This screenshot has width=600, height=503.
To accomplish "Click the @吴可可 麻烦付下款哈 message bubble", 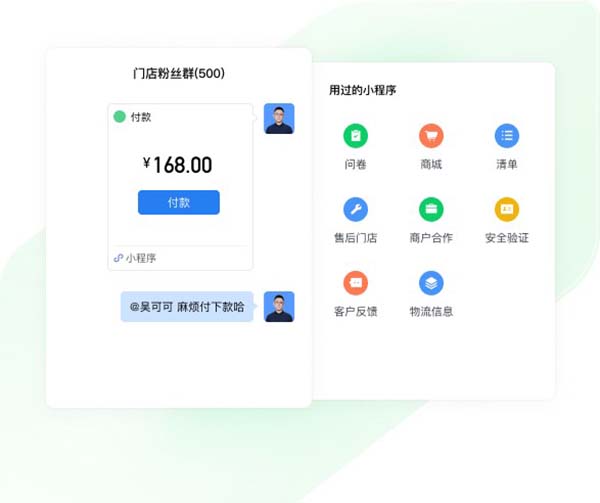I will pyautogui.click(x=187, y=307).
